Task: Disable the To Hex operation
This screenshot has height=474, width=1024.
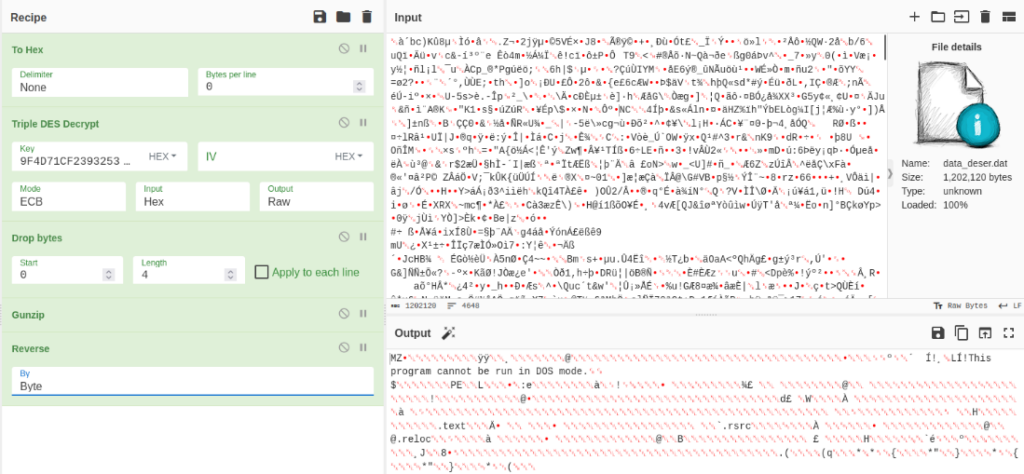Action: coord(344,48)
